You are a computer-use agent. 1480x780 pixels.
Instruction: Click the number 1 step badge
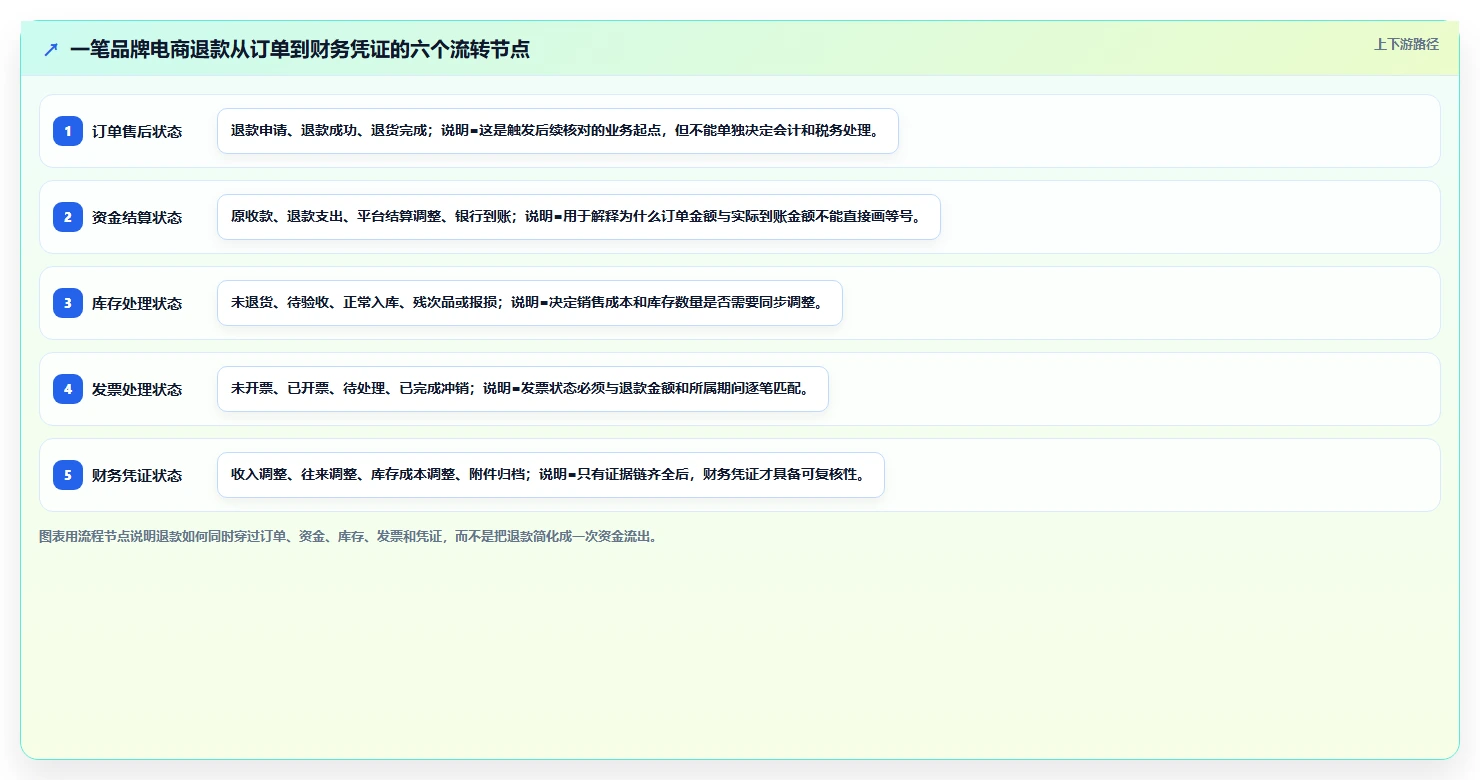68,131
